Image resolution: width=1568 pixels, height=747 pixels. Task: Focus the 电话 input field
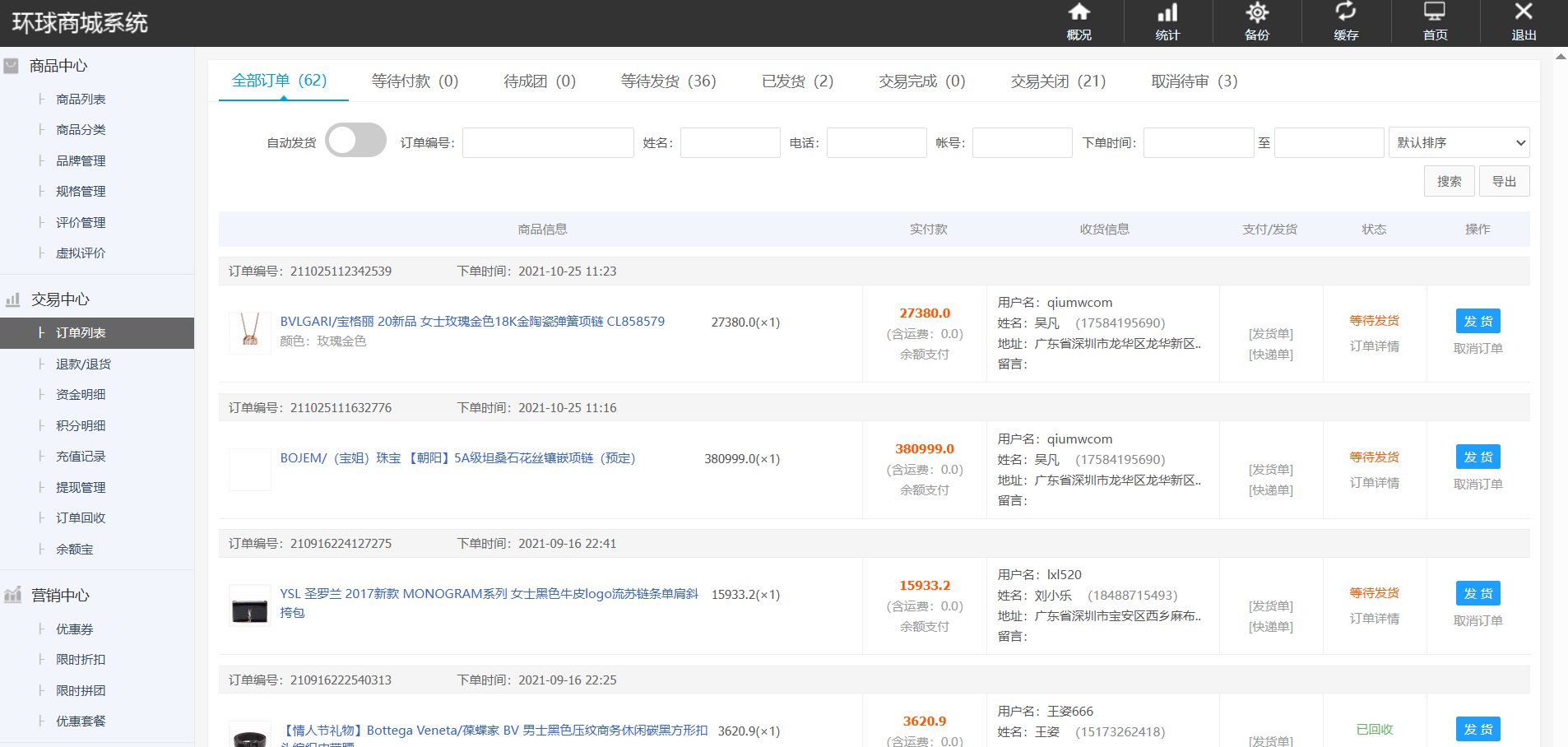(x=877, y=142)
